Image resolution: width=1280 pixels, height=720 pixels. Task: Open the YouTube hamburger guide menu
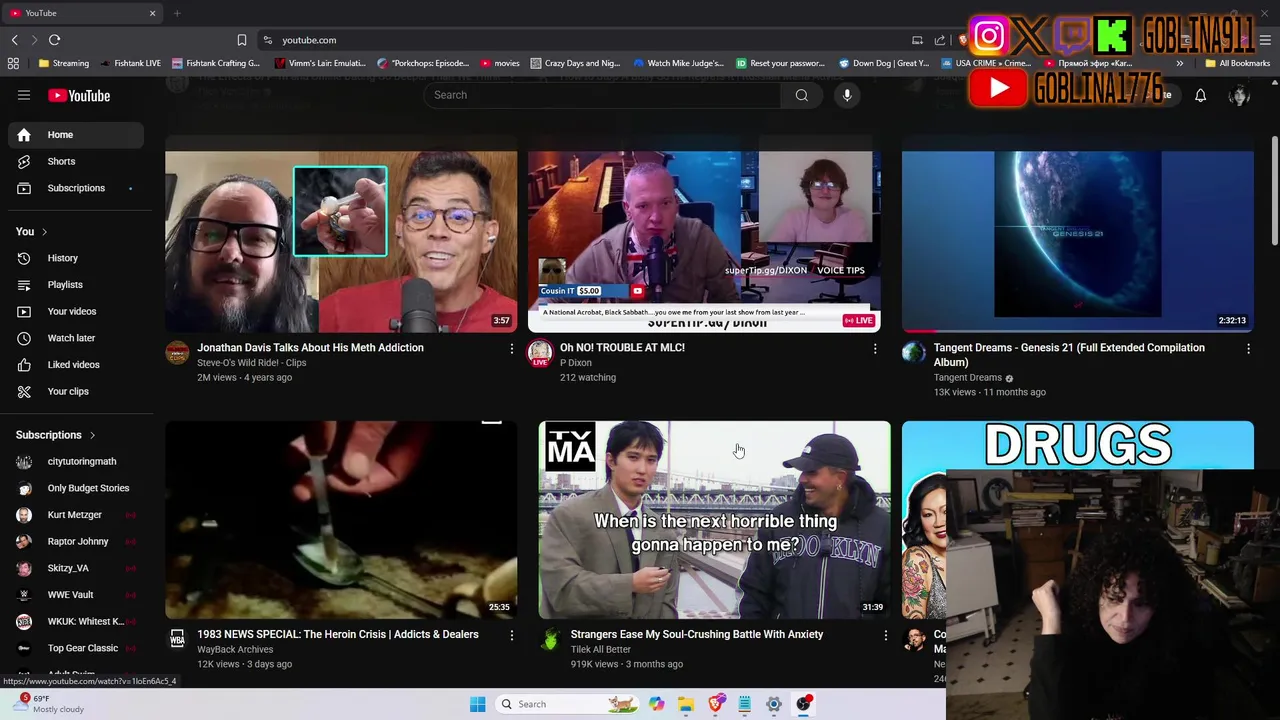(x=24, y=95)
